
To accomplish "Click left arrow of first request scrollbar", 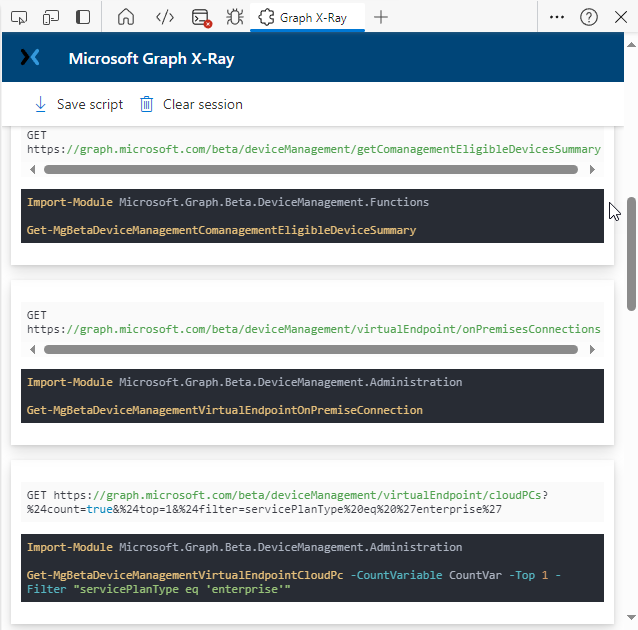I will (x=33, y=169).
